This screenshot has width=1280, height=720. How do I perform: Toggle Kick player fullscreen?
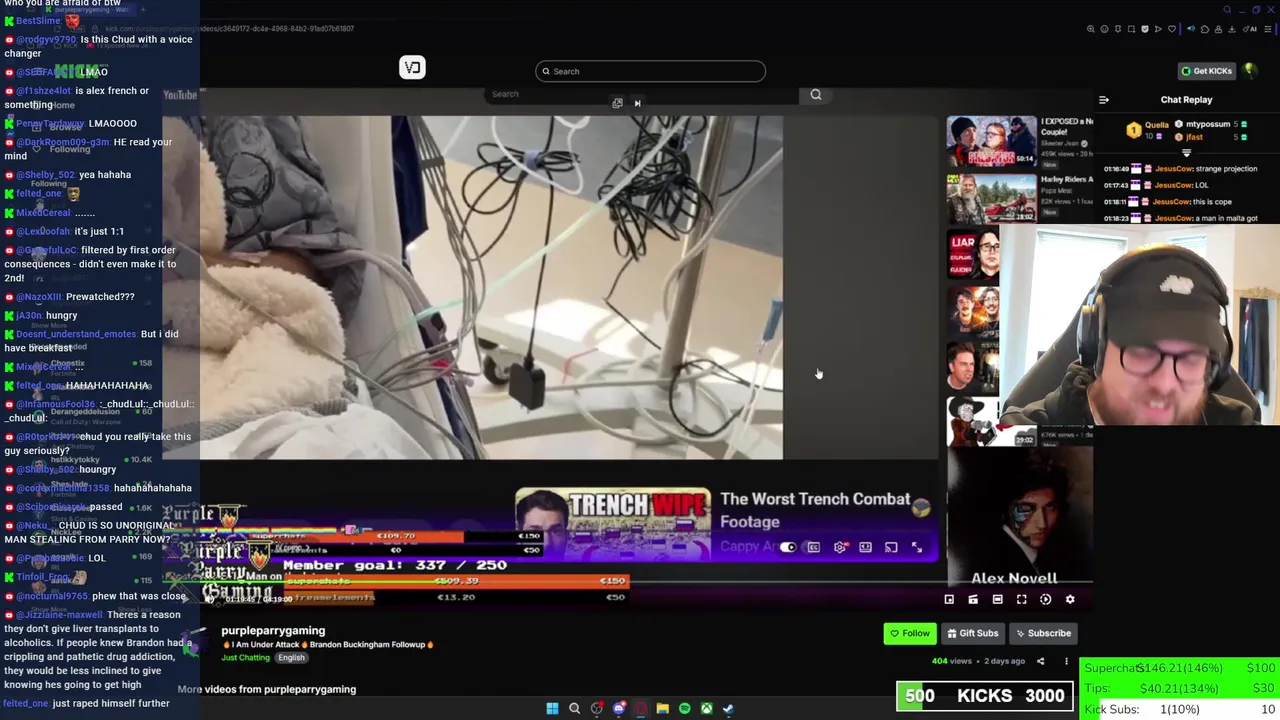(x=1021, y=599)
